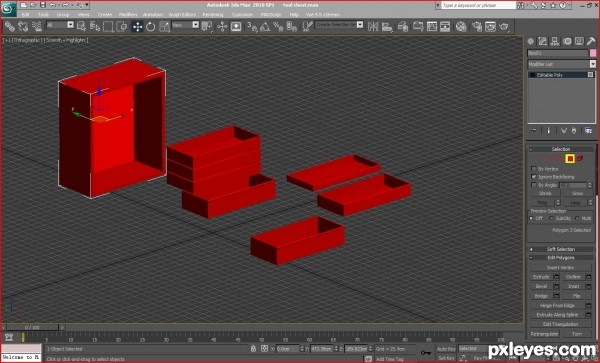Open the Hierarchy command panel tab
The image size is (600, 363).
coord(555,41)
